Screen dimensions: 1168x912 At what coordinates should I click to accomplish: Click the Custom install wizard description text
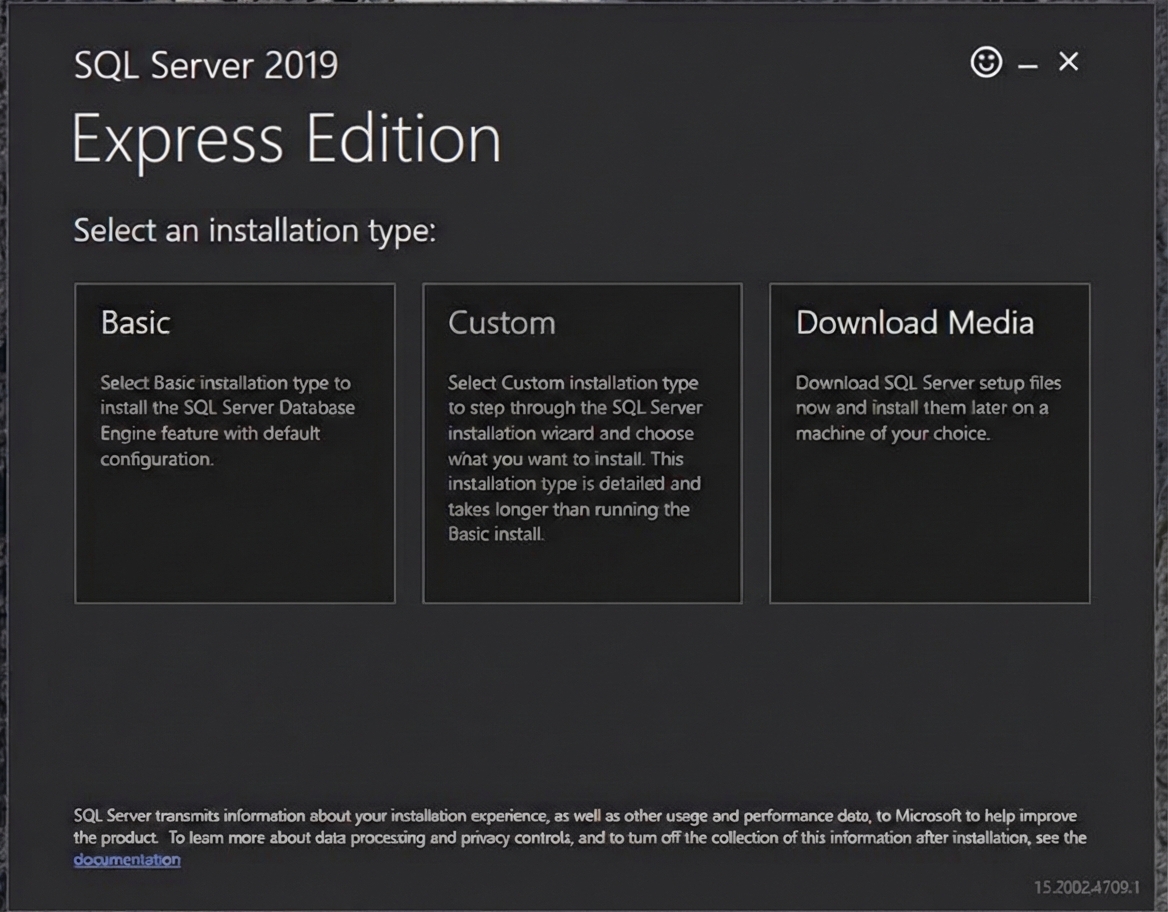click(x=575, y=459)
